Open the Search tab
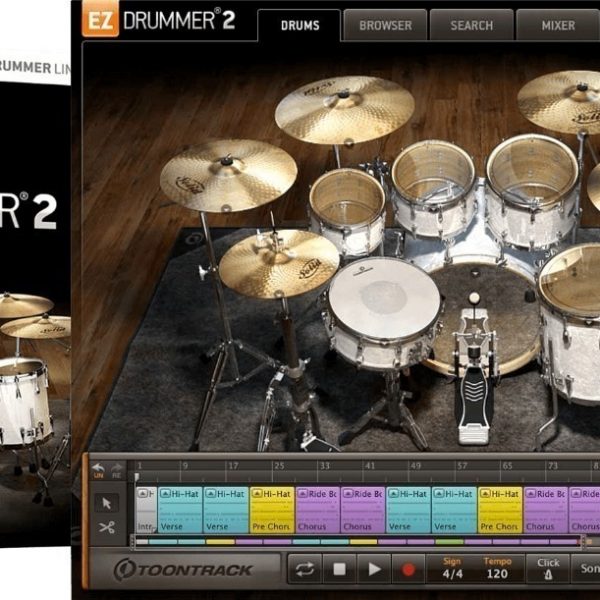The height and width of the screenshot is (600, 600). (x=471, y=25)
